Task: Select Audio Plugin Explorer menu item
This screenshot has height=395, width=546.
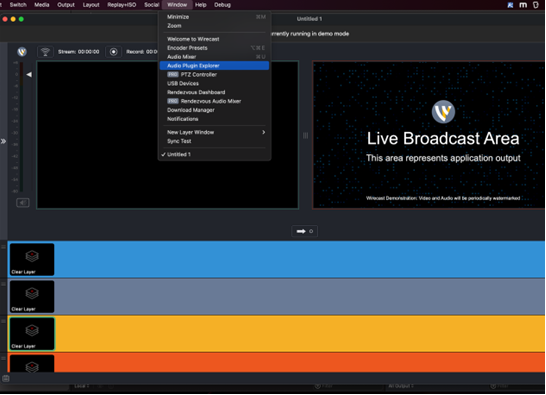Action: (214, 66)
